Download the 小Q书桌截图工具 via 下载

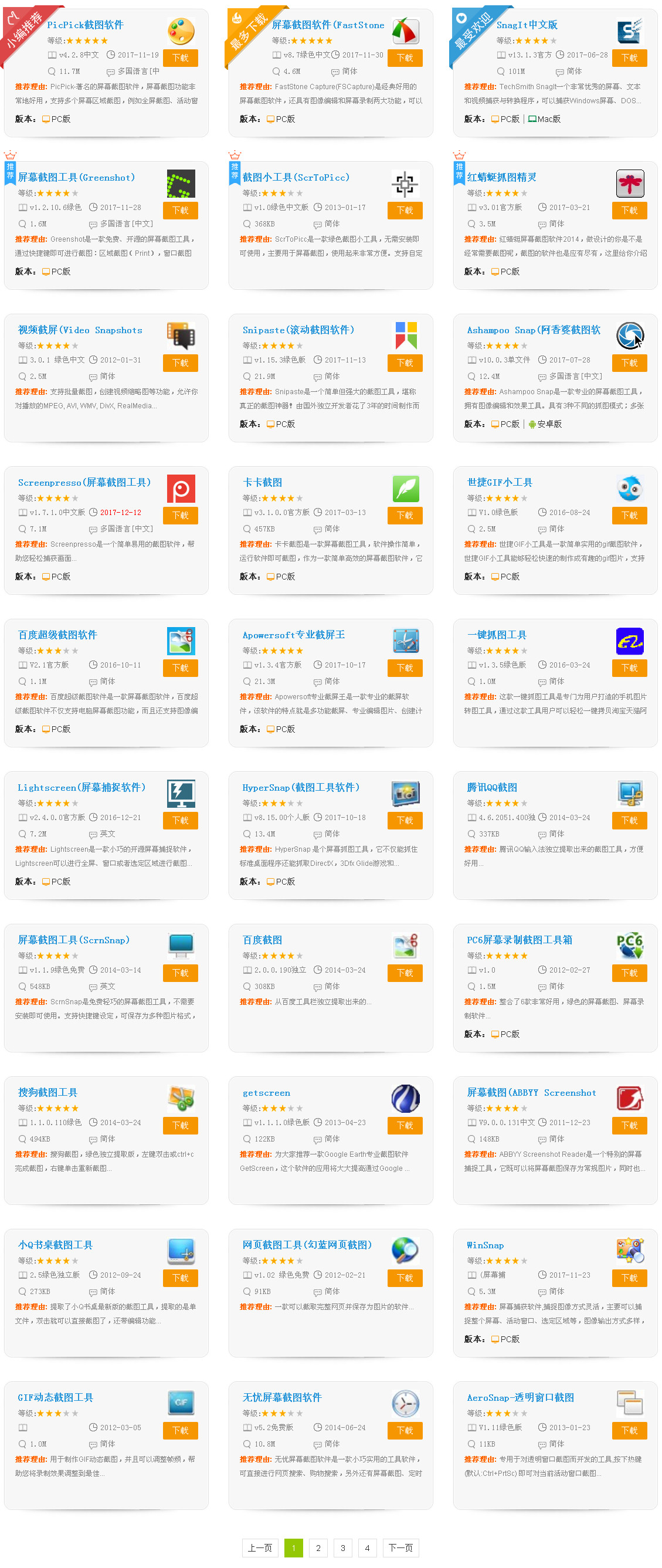(x=181, y=1278)
